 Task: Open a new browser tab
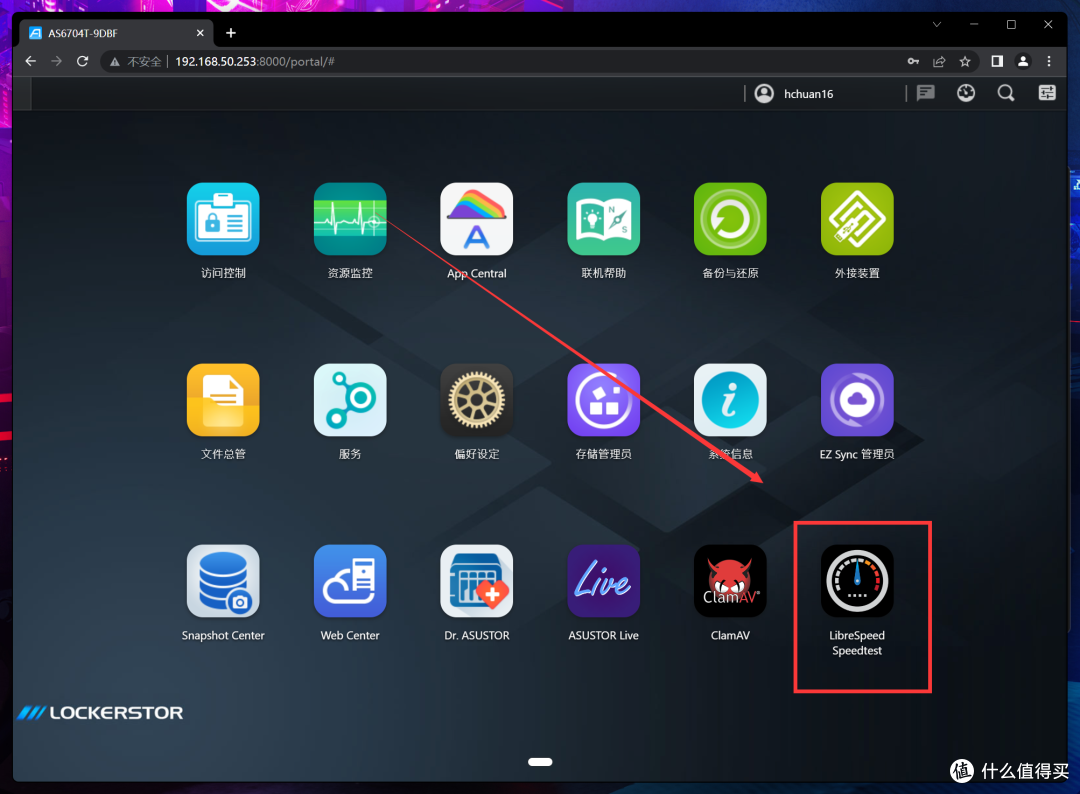click(231, 33)
